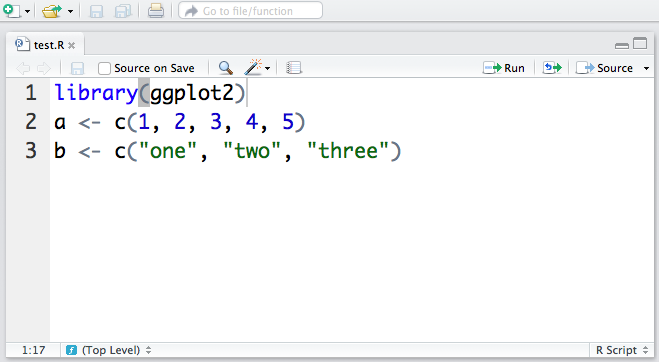This screenshot has height=362, width=659.
Task: Go forward to next source location
Action: click(44, 68)
